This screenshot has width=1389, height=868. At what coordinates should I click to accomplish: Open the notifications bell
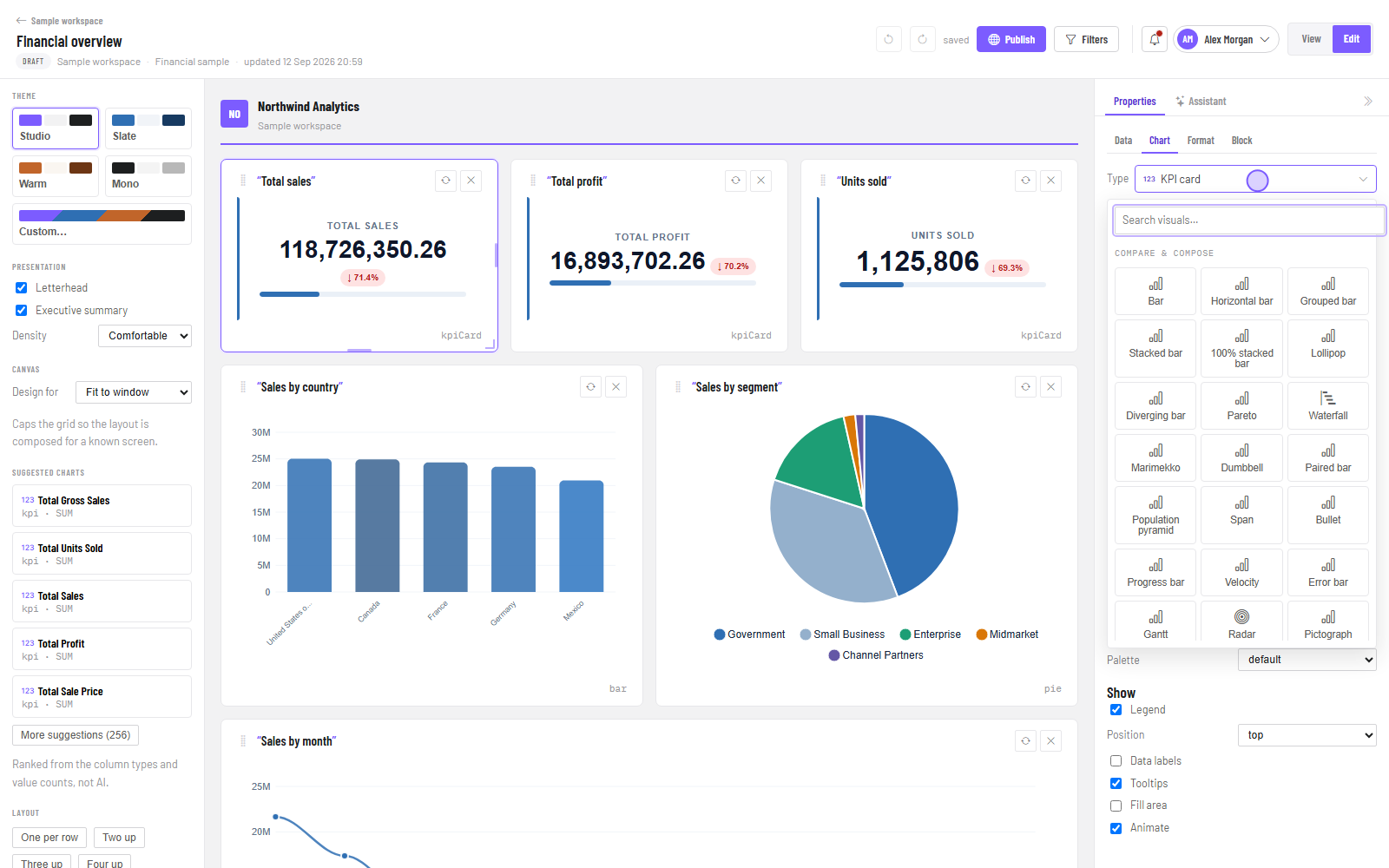click(x=1154, y=39)
